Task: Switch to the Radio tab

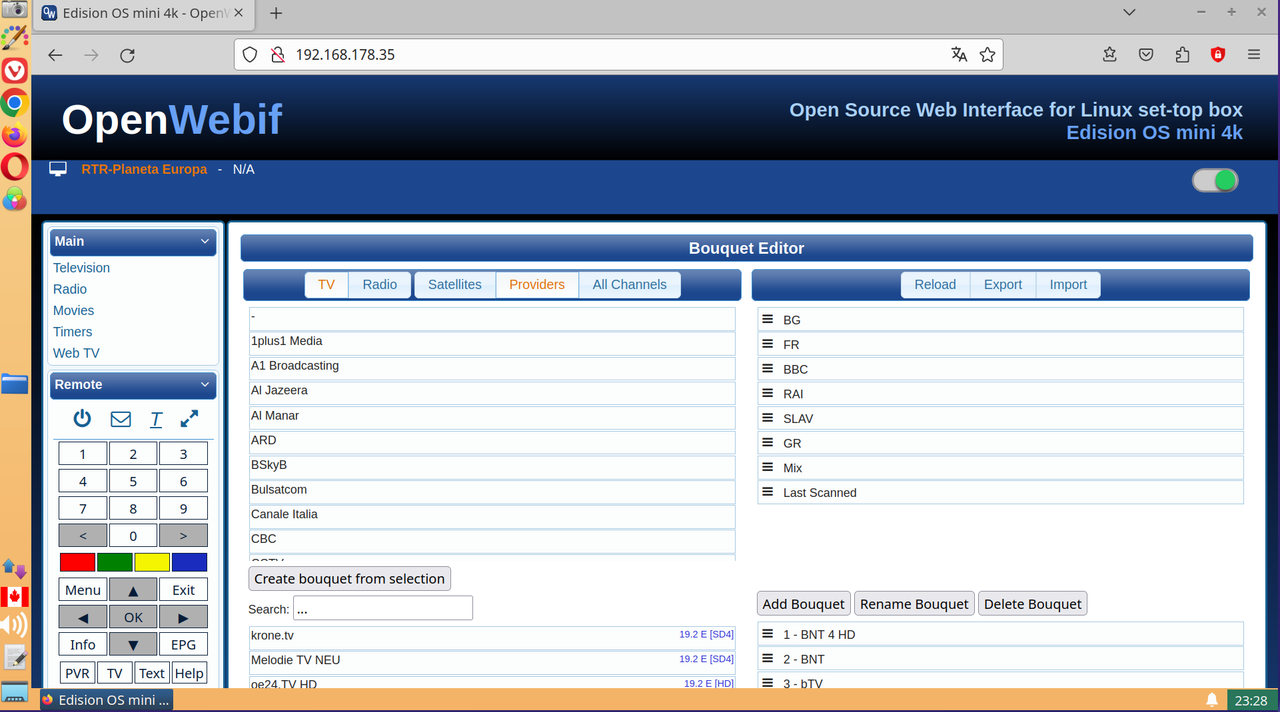Action: pos(380,285)
